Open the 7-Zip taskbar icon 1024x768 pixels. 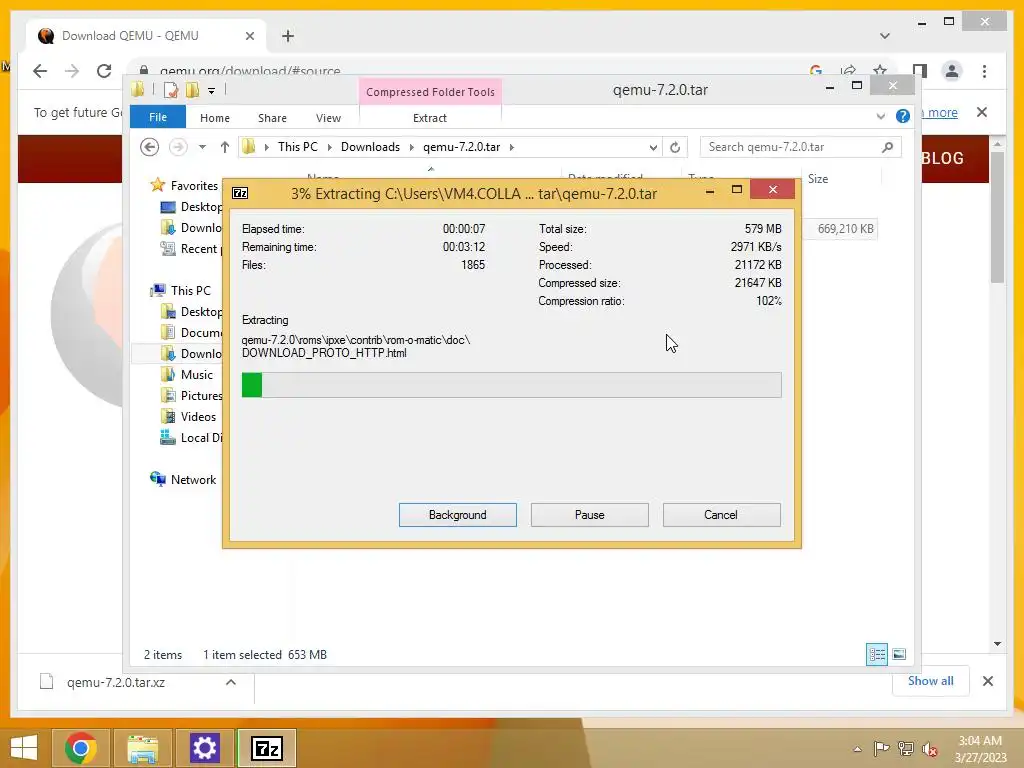[x=267, y=748]
